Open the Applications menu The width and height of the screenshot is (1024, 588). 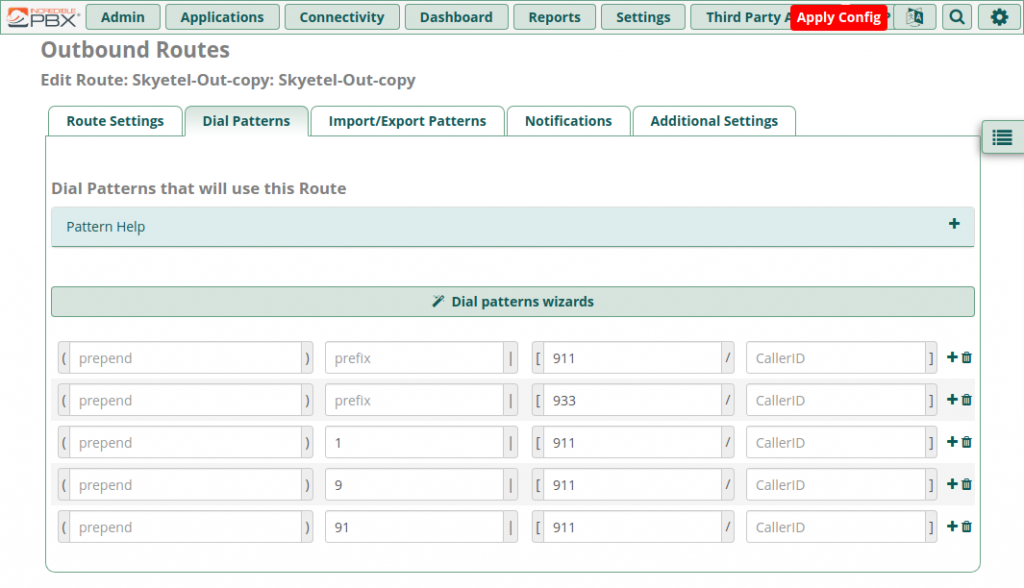pos(222,17)
